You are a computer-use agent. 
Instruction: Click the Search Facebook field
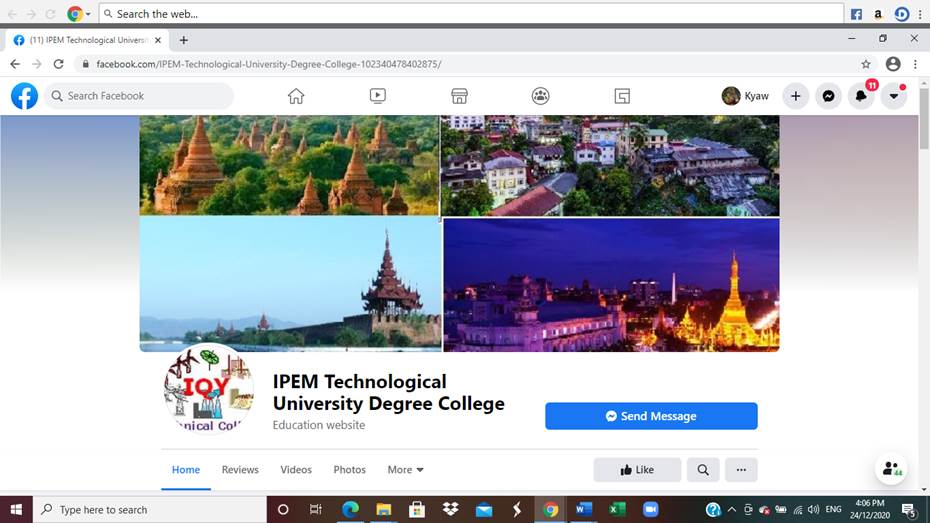point(139,96)
